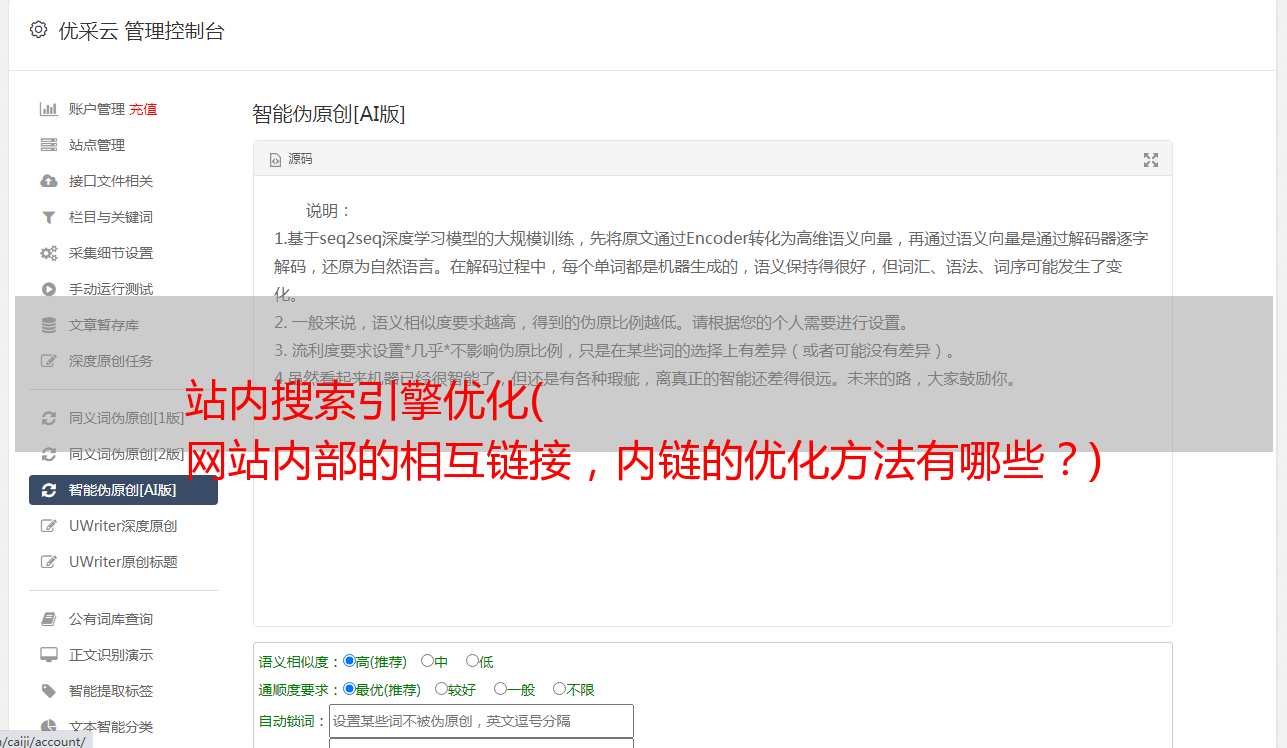Click the 说明： line in the editor
The image size is (1287, 748).
[329, 211]
